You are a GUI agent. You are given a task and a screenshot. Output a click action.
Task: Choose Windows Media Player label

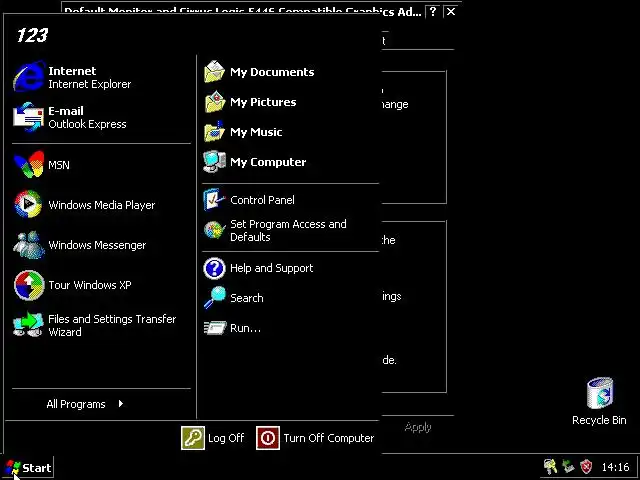coord(102,205)
